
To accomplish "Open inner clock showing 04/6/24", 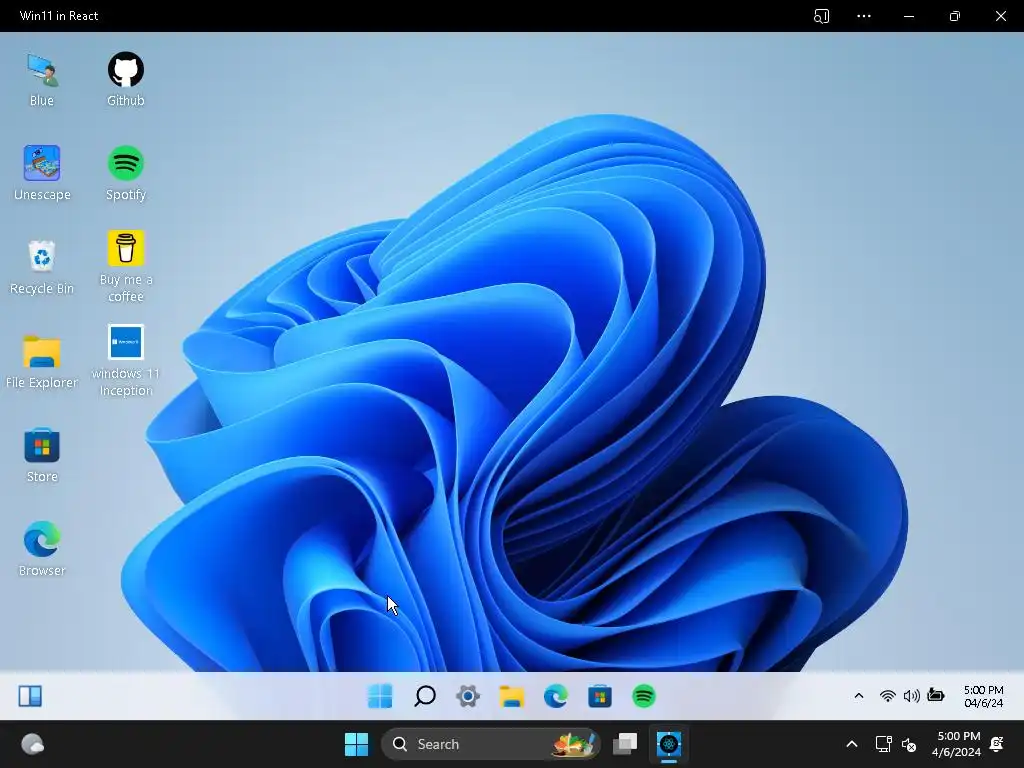I will click(x=984, y=696).
